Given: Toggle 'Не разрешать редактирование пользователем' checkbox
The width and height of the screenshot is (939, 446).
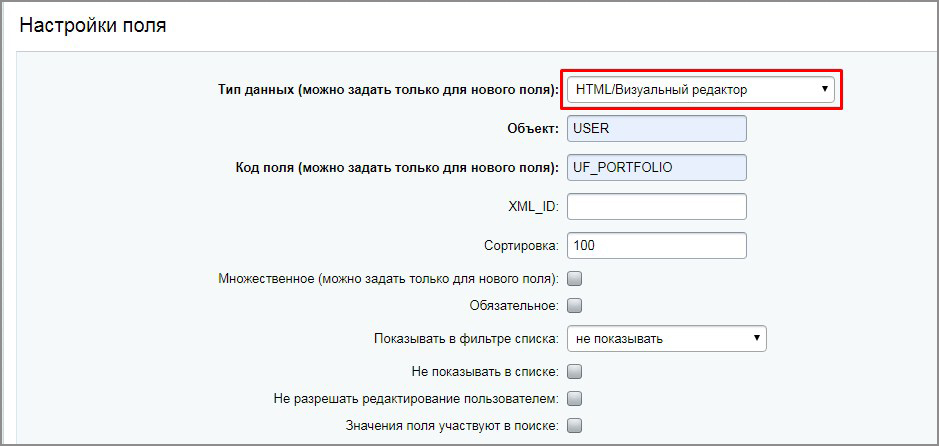Looking at the screenshot, I should [x=575, y=399].
